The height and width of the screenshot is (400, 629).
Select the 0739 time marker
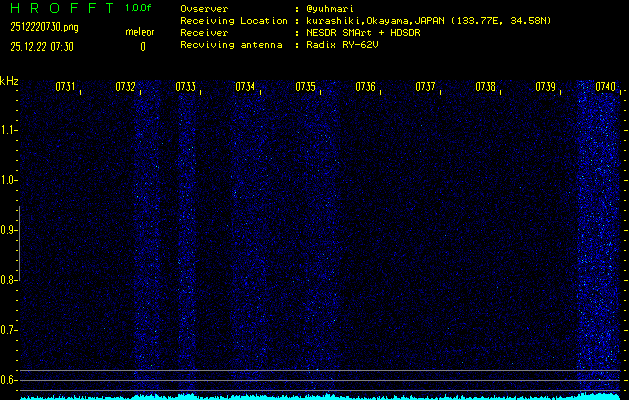(x=545, y=87)
